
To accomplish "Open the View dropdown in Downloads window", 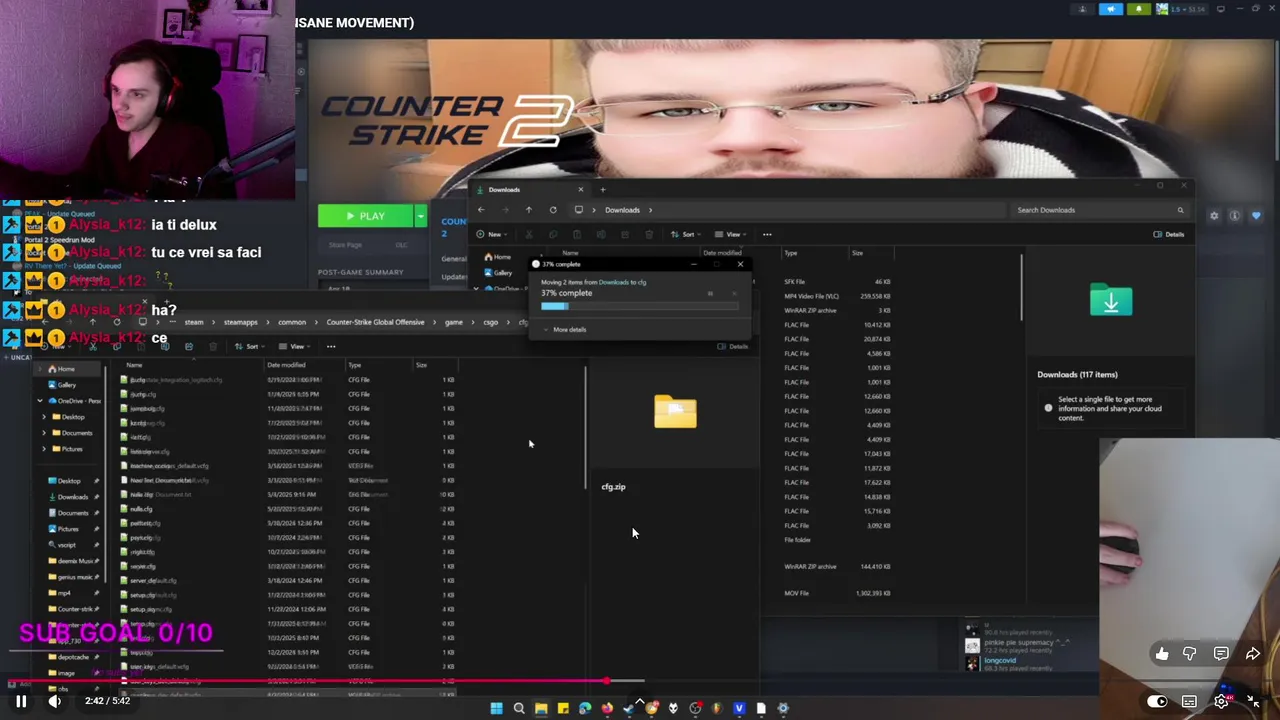I will (x=733, y=234).
